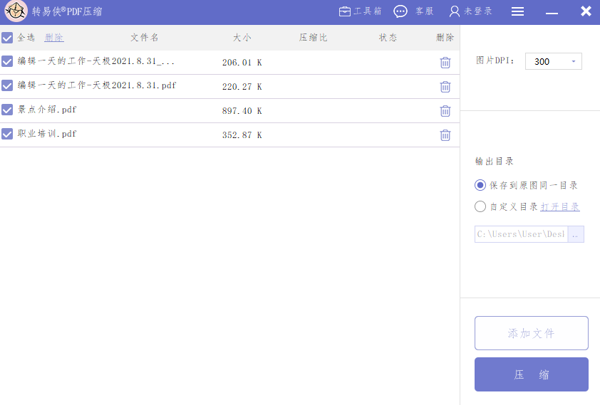Viewport: 600px width, 405px height.
Task: Click the 删除 link in header
Action: coord(54,38)
